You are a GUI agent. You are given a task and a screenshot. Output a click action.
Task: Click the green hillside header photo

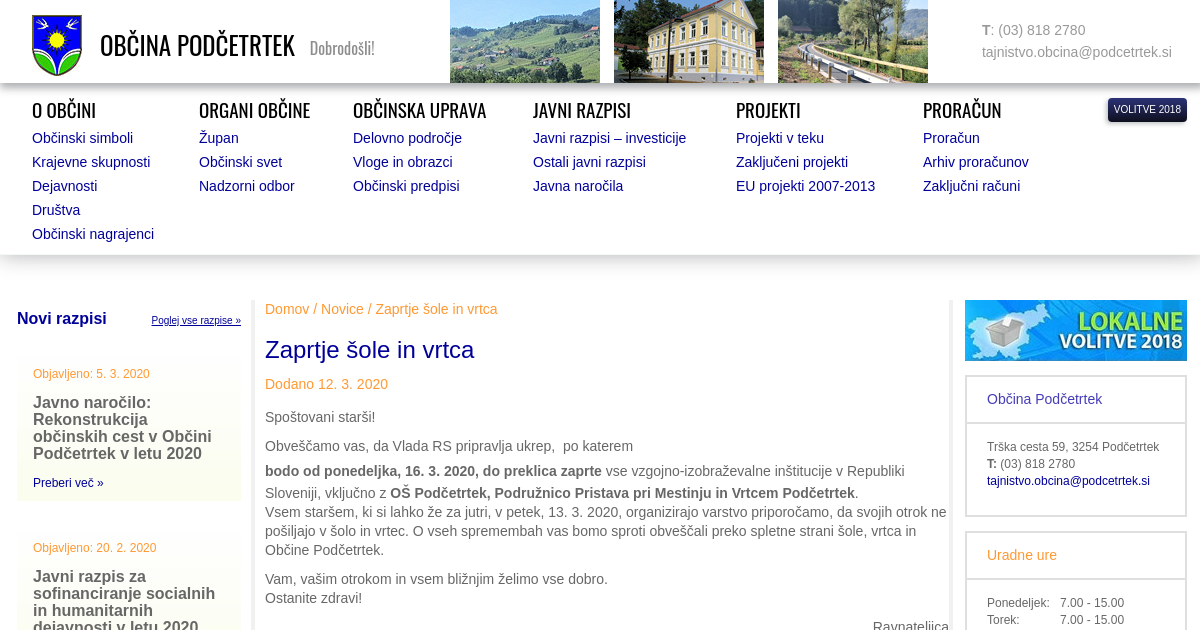coord(524,41)
